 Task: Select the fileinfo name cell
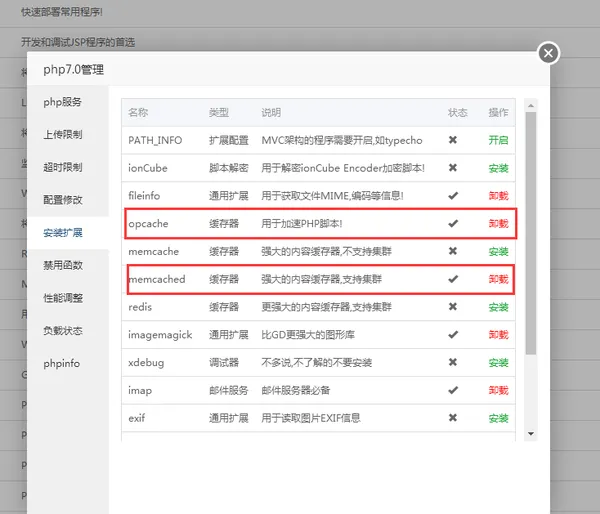[144, 196]
